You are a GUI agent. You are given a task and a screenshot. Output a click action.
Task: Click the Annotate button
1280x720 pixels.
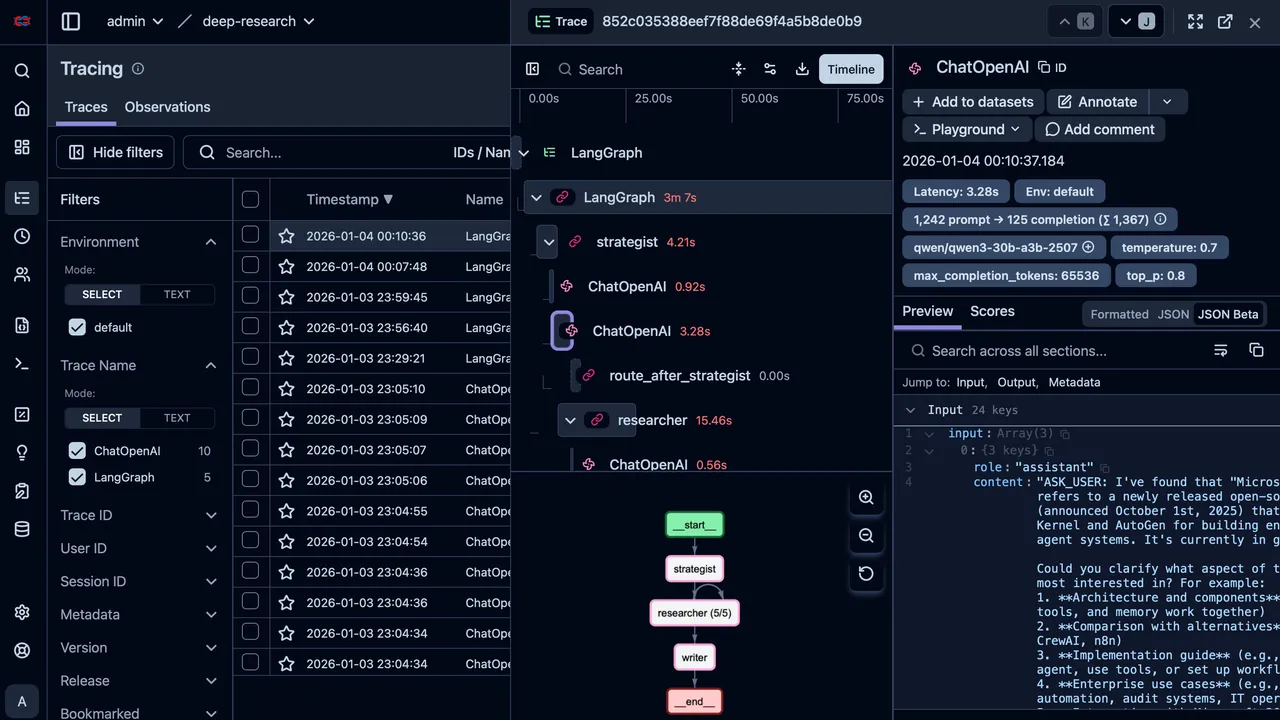coord(1097,101)
